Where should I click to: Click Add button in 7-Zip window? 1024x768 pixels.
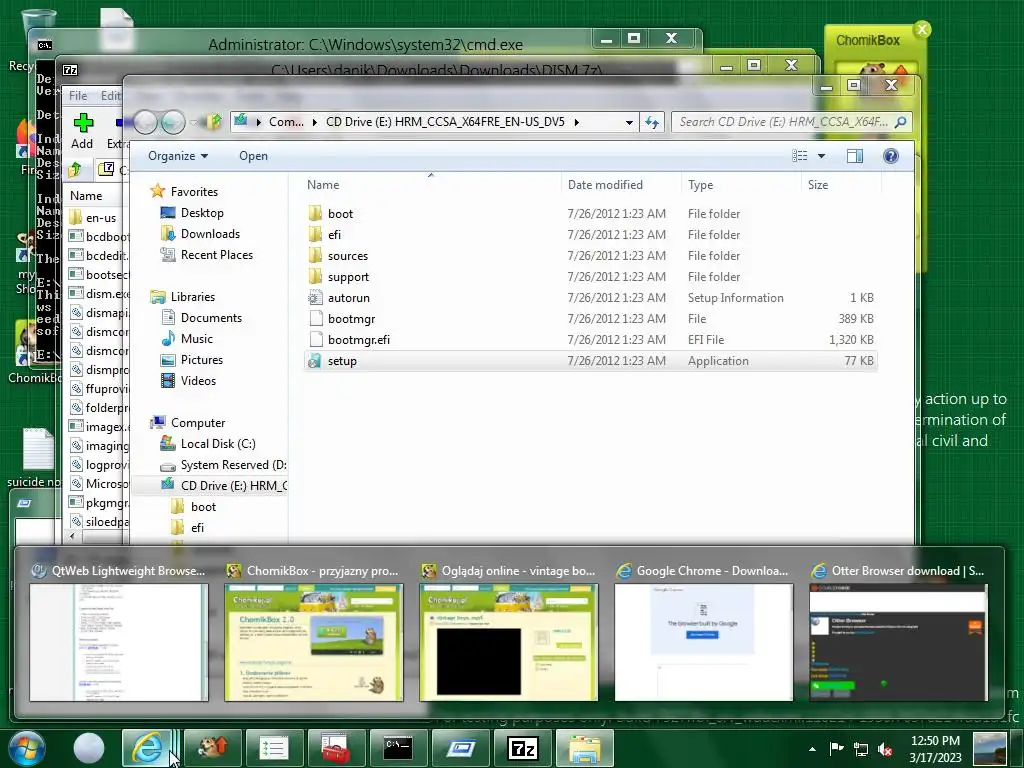tap(82, 131)
